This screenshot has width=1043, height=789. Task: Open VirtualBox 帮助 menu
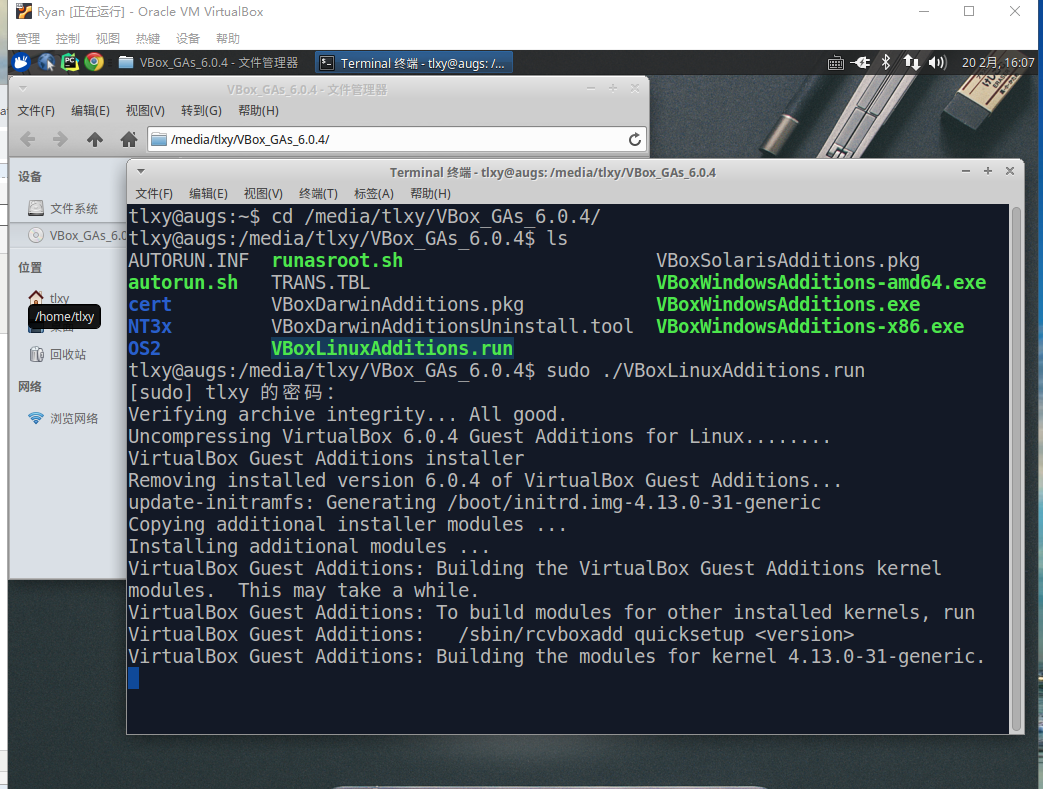tap(227, 39)
